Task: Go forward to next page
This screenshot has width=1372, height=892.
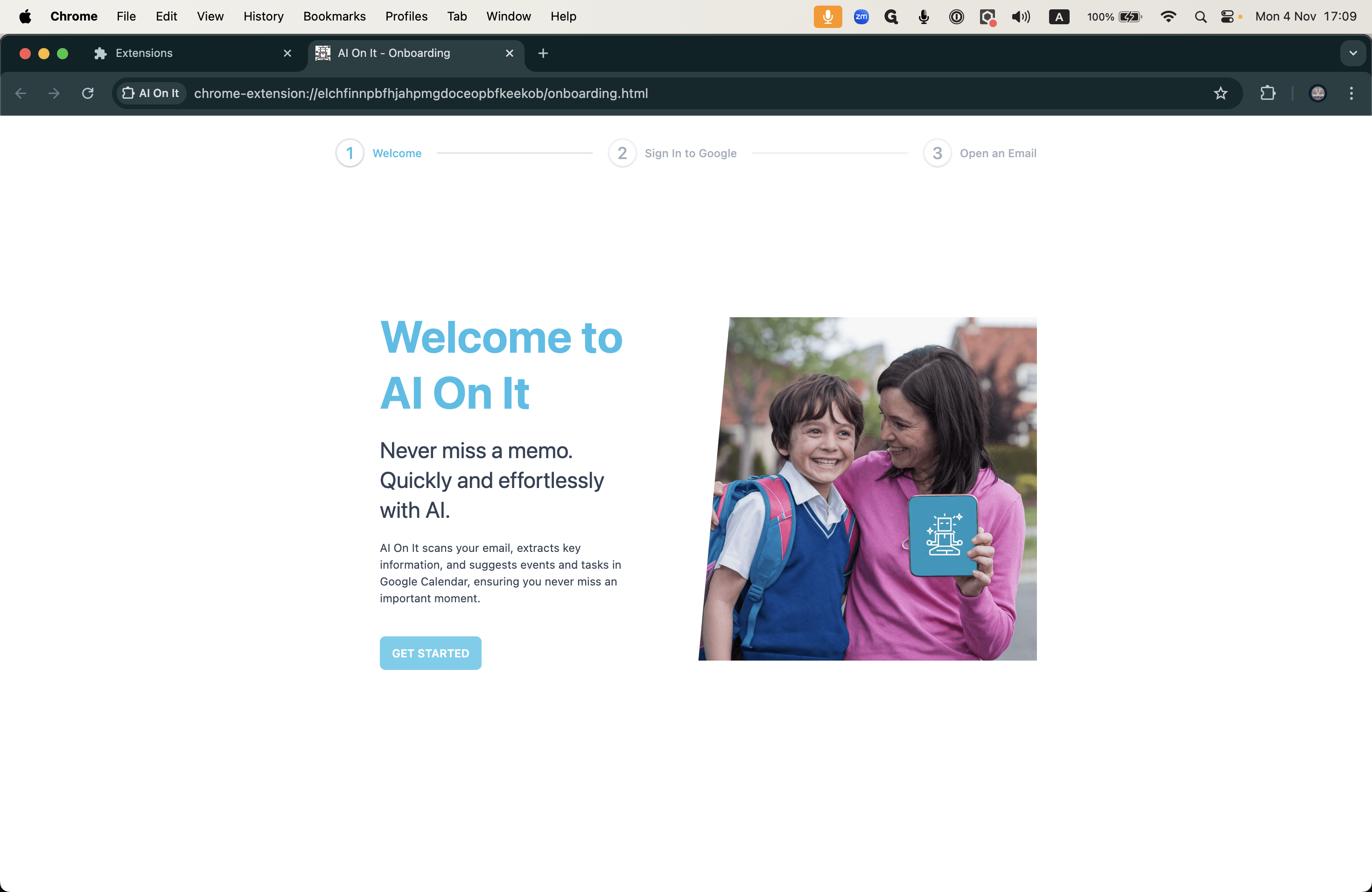Action: (54, 93)
